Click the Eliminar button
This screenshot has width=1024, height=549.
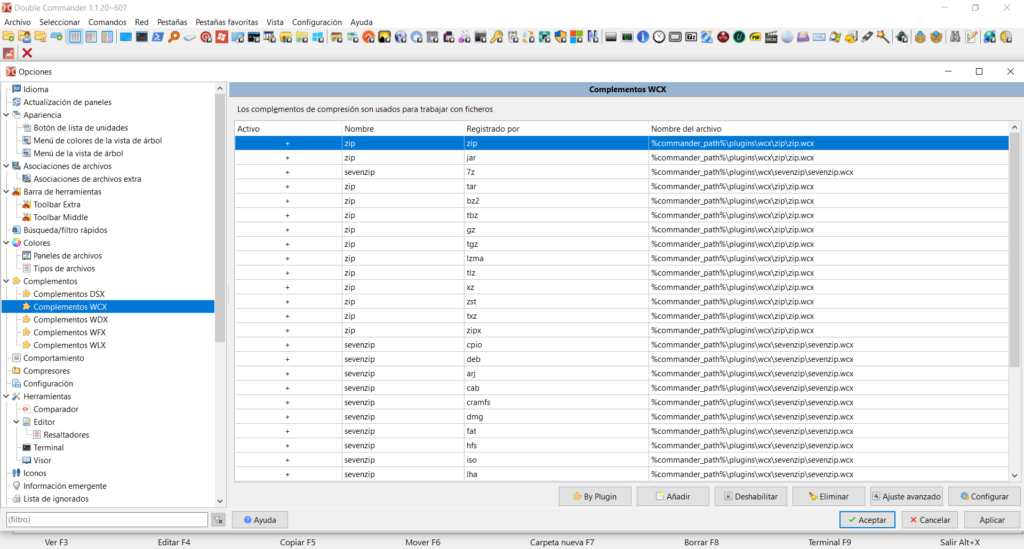[x=828, y=496]
